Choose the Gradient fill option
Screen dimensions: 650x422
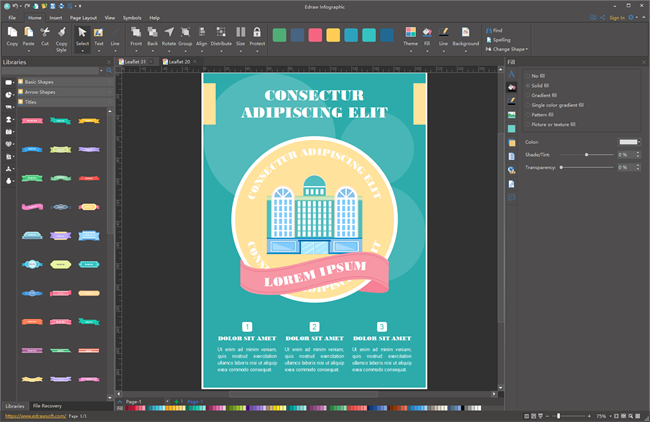[528, 95]
